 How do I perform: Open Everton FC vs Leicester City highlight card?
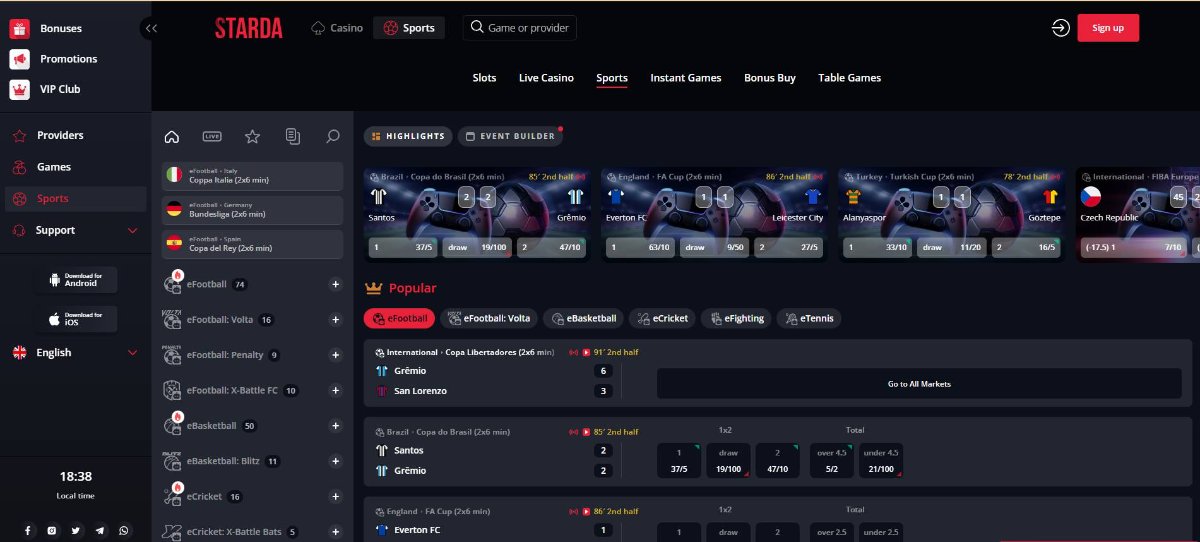pos(714,215)
